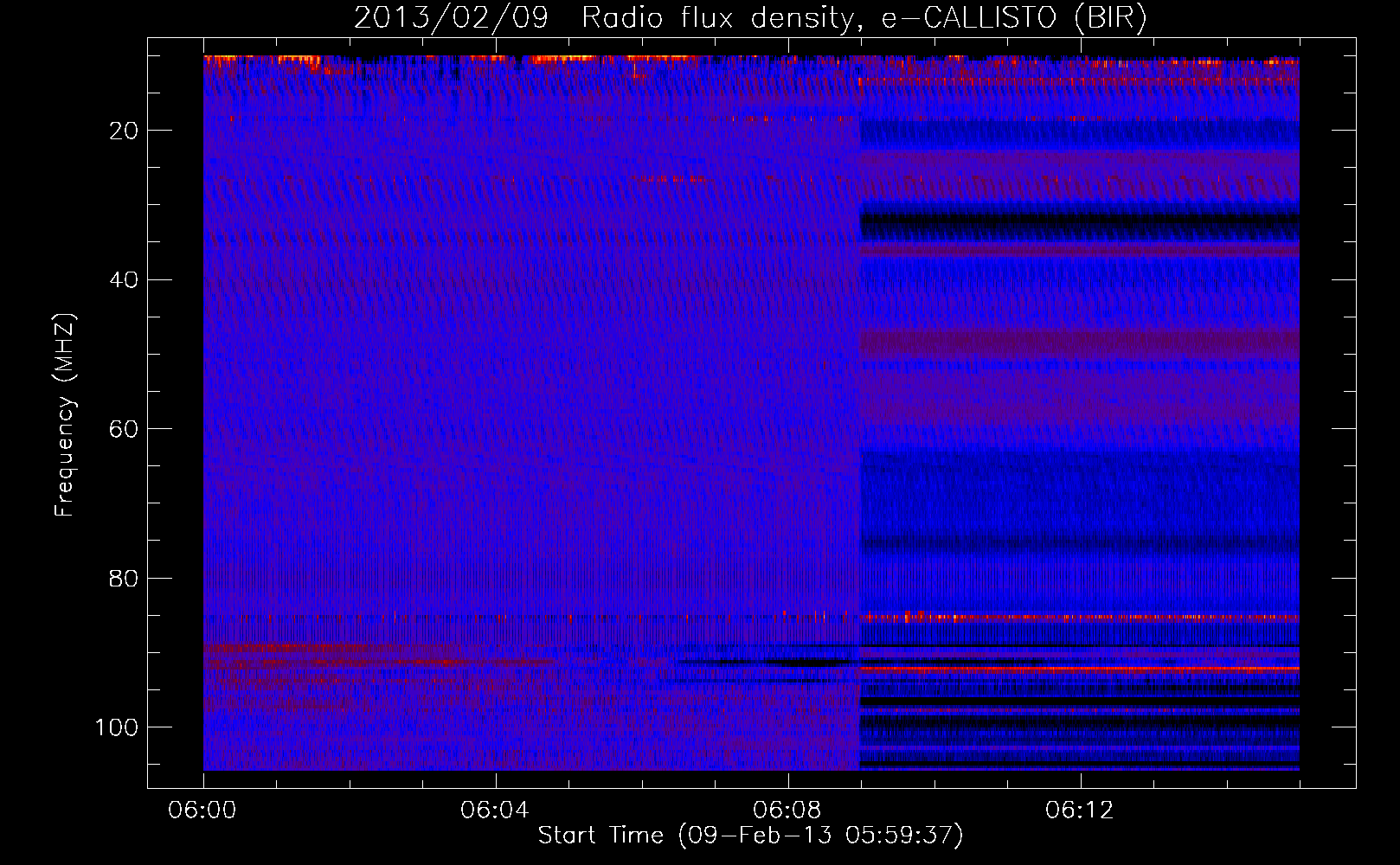Click the y-axis tick label '80'

[x=125, y=579]
